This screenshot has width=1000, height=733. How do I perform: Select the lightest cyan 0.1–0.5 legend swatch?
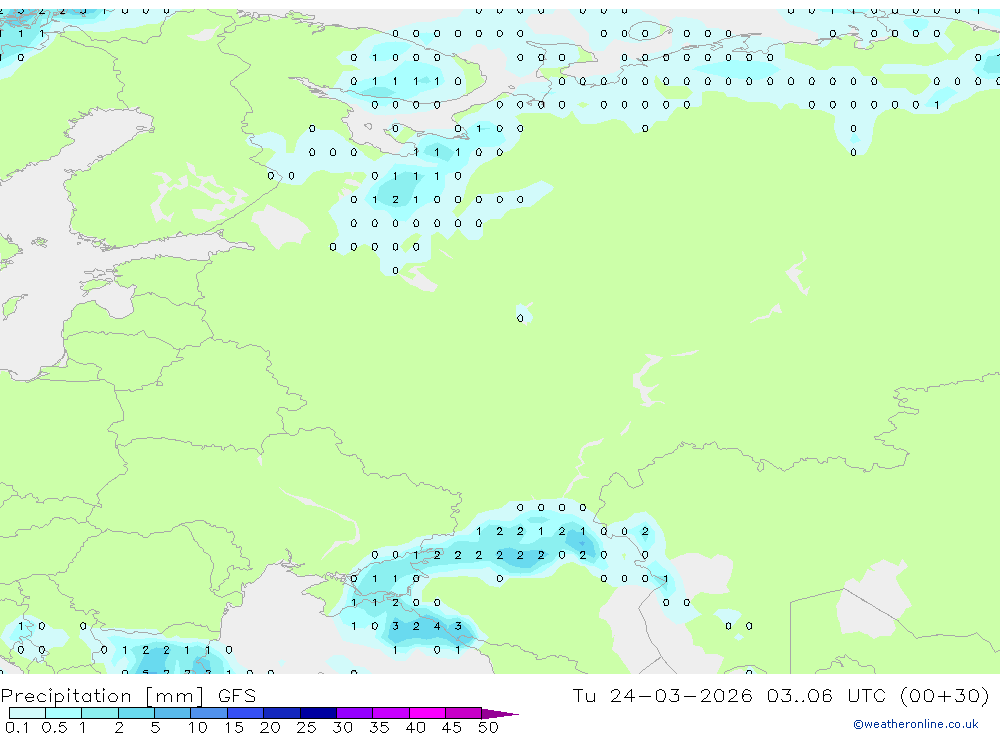(x=27, y=713)
